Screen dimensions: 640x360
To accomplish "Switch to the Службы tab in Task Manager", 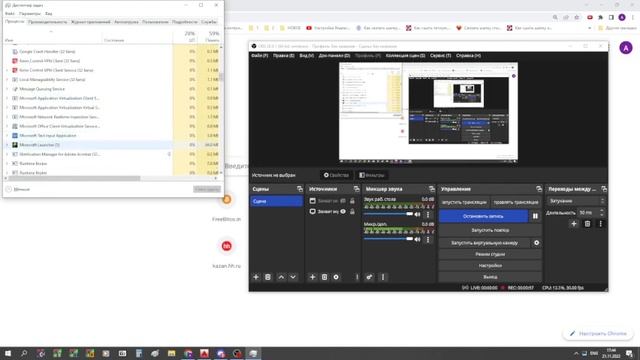I will [209, 22].
